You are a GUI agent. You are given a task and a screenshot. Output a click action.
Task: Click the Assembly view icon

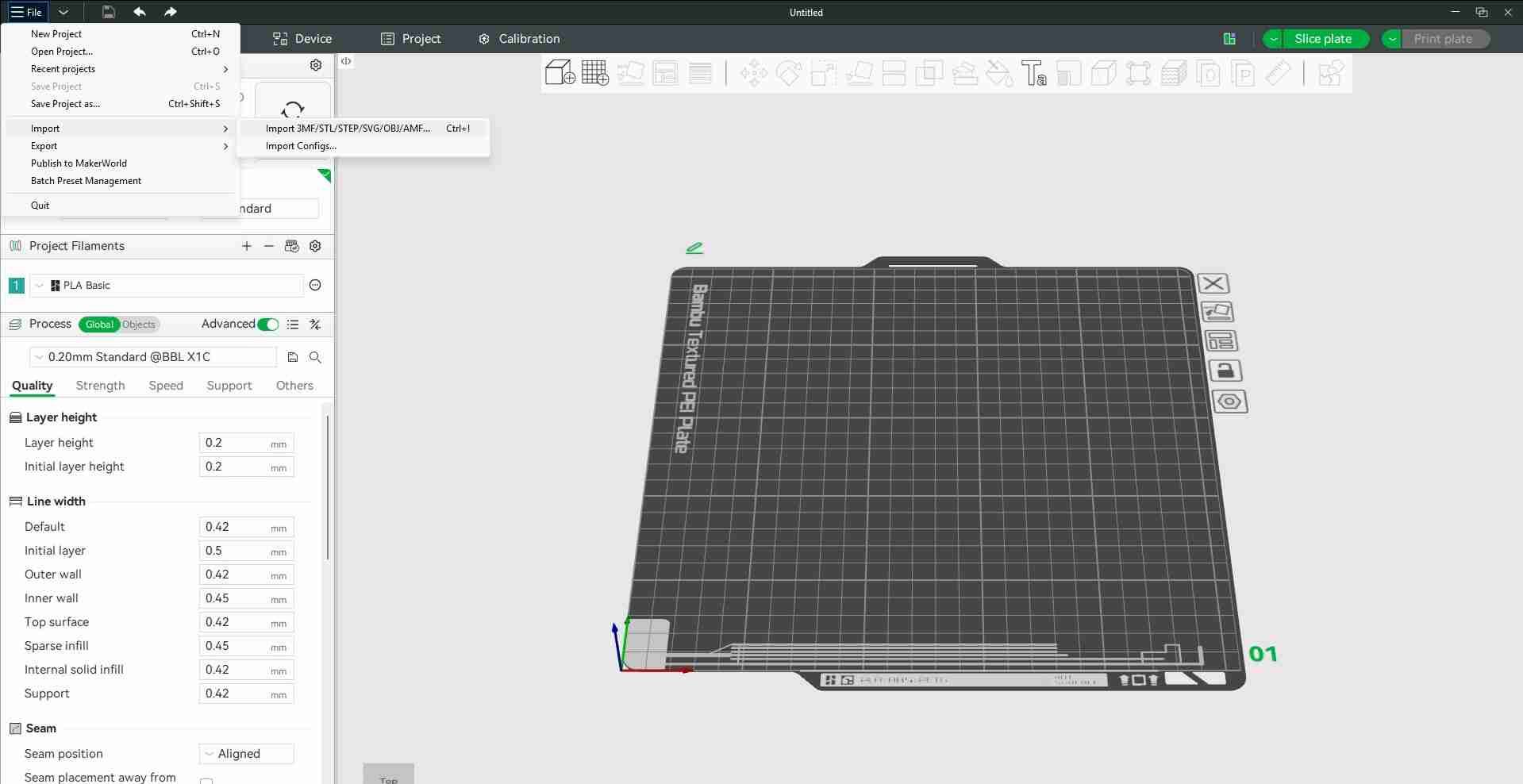click(x=1331, y=74)
